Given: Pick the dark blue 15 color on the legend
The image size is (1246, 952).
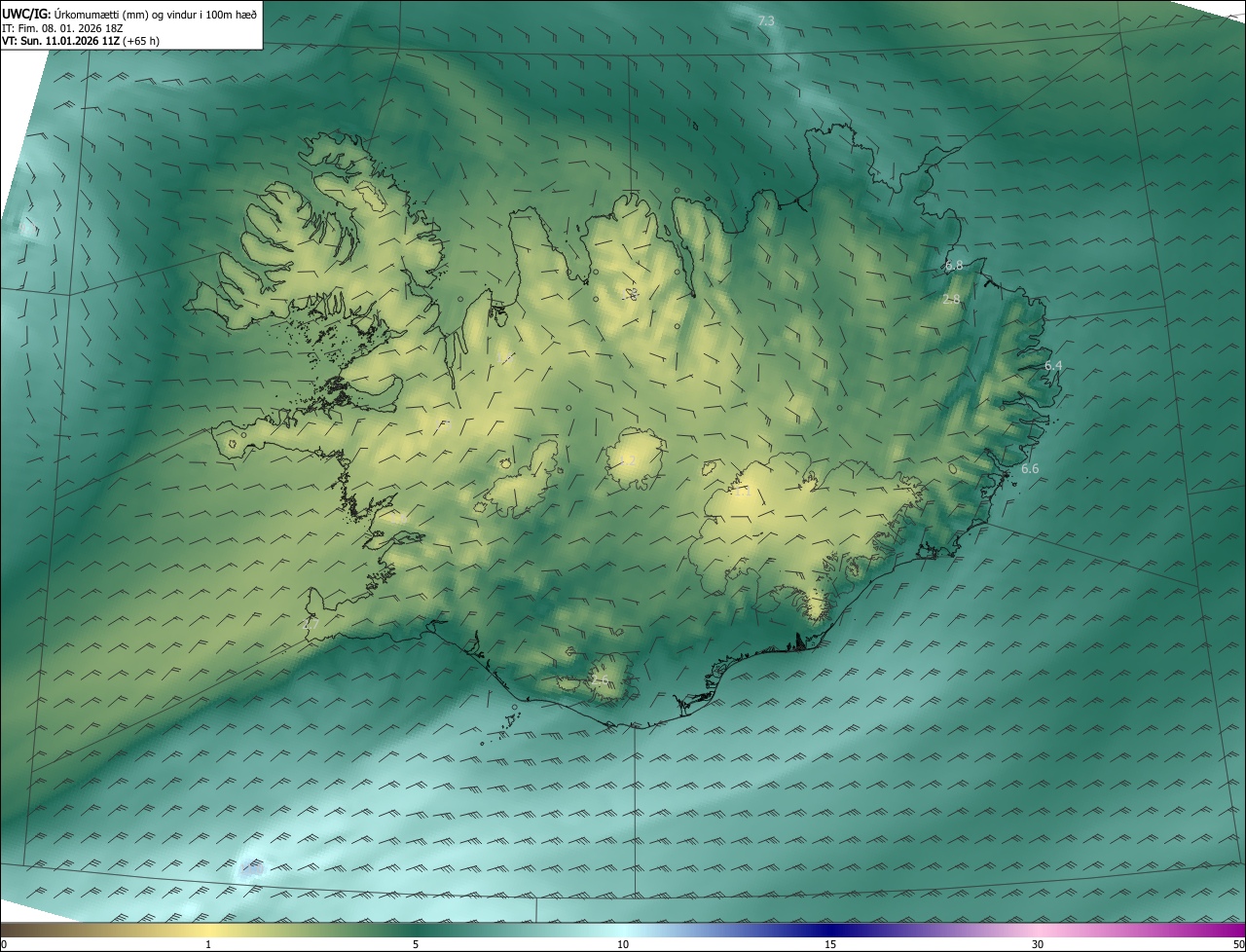Looking at the screenshot, I should (830, 931).
